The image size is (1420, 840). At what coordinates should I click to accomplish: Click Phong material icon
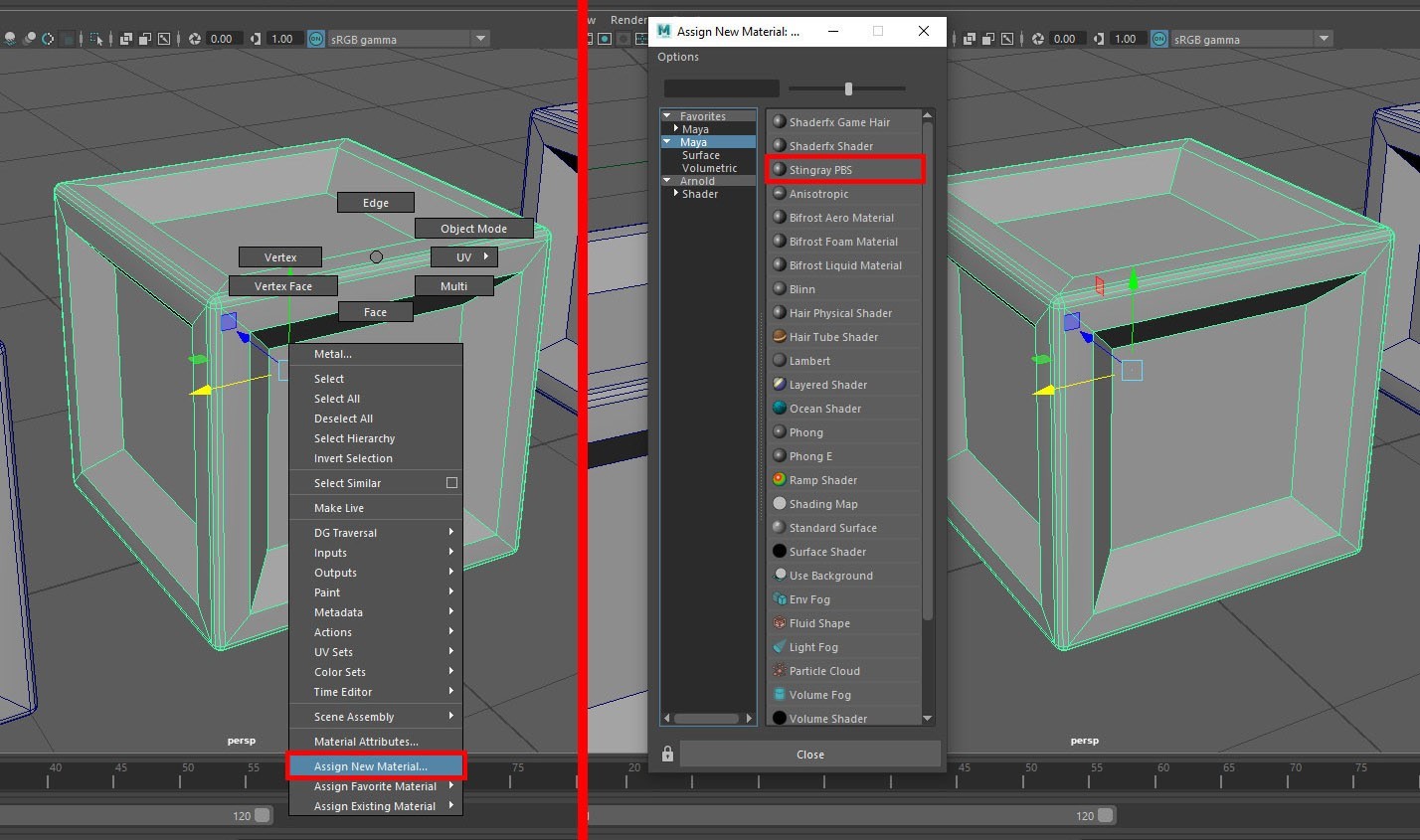pyautogui.click(x=780, y=431)
